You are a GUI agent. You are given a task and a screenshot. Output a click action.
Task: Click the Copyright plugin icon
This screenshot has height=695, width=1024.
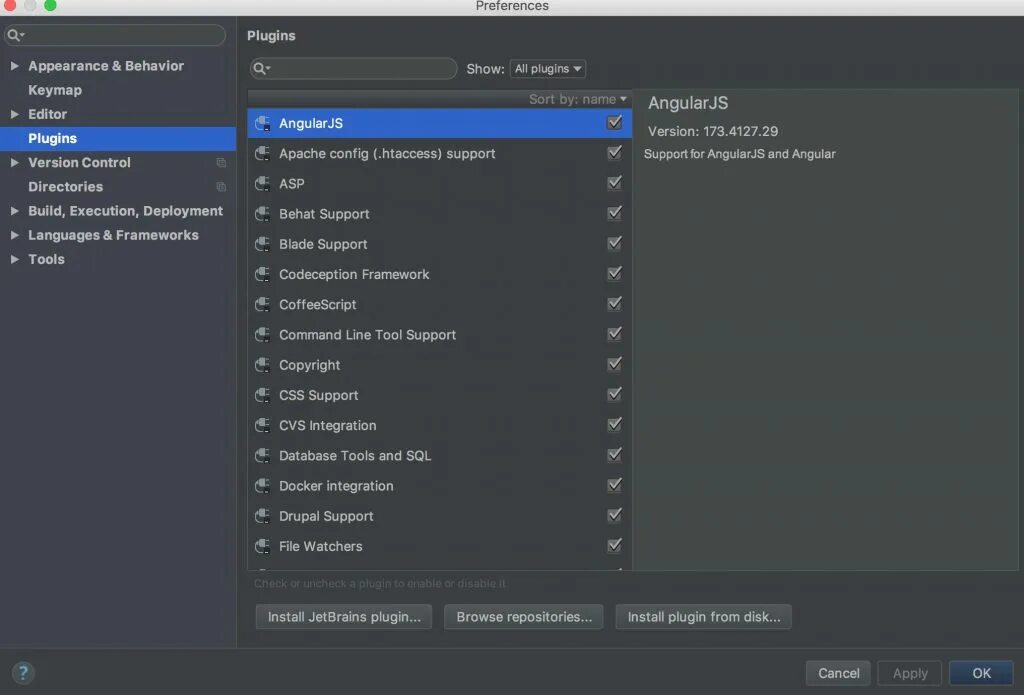(x=263, y=365)
